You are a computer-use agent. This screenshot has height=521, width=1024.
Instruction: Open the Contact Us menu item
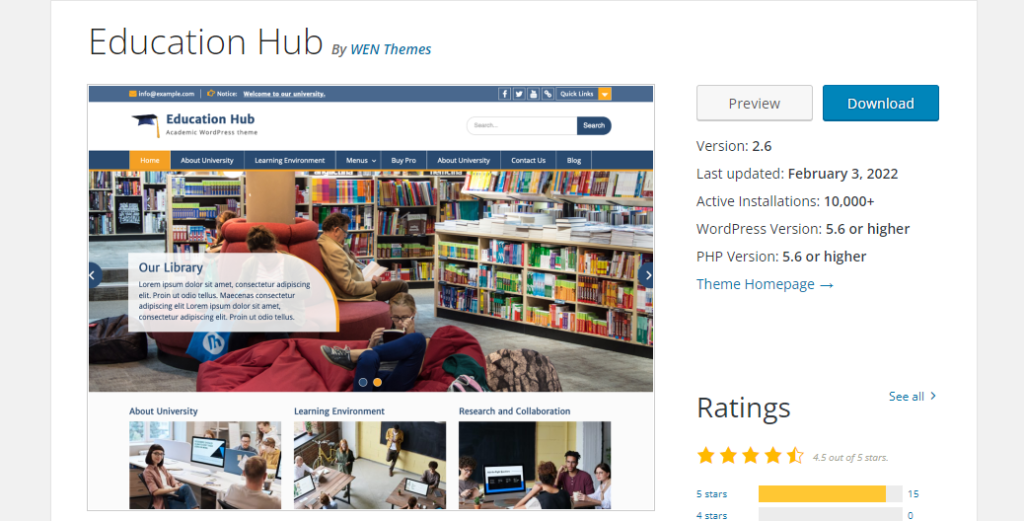pyautogui.click(x=528, y=161)
